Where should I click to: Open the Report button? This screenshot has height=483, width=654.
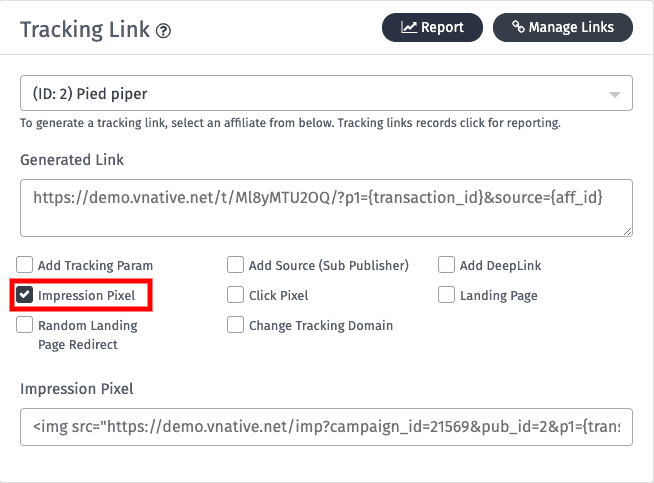[432, 28]
